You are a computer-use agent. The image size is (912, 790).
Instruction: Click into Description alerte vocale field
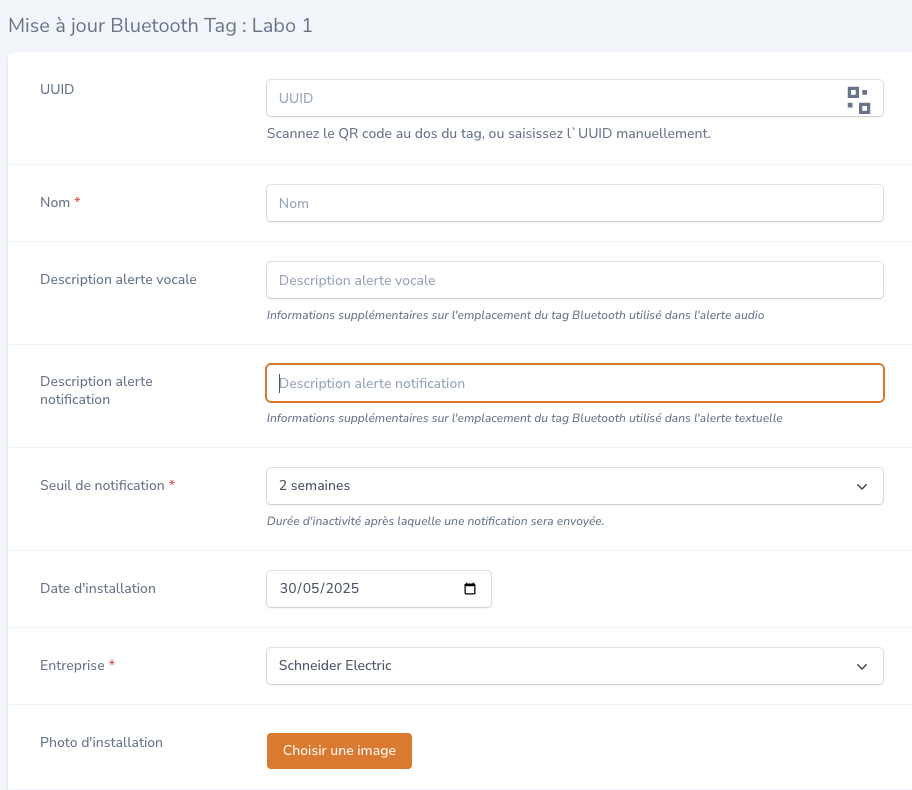(575, 280)
